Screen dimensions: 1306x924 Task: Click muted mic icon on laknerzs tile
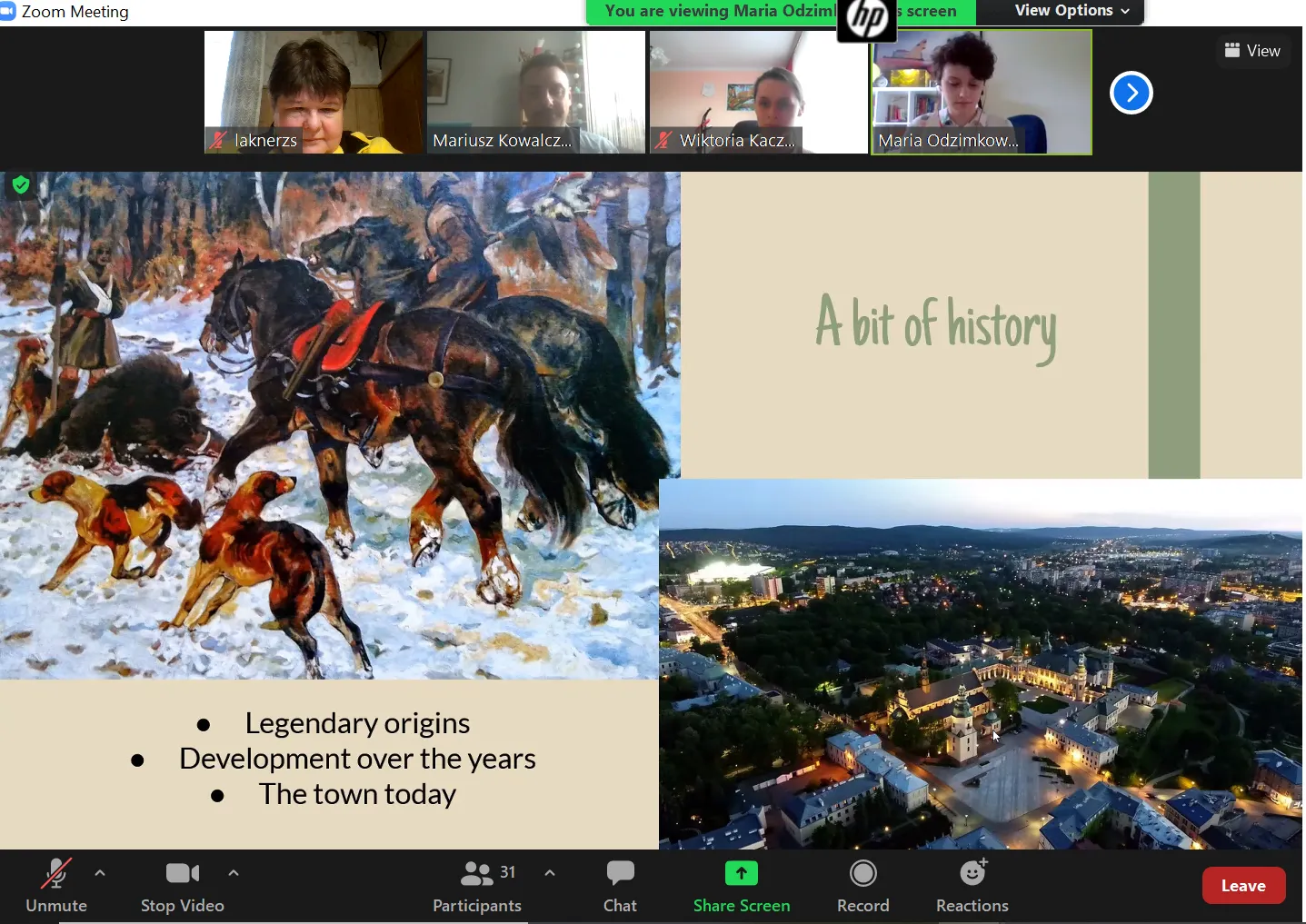point(219,140)
